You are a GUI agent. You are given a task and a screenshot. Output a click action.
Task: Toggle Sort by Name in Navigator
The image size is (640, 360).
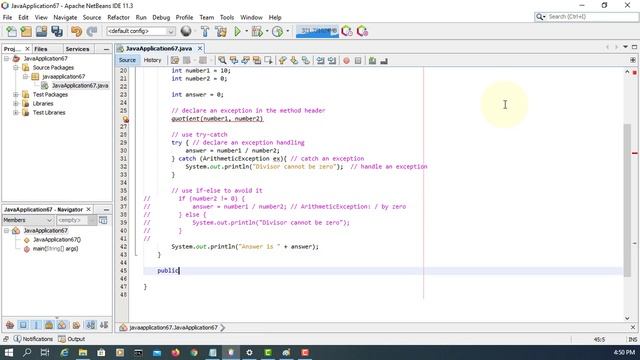91,325
